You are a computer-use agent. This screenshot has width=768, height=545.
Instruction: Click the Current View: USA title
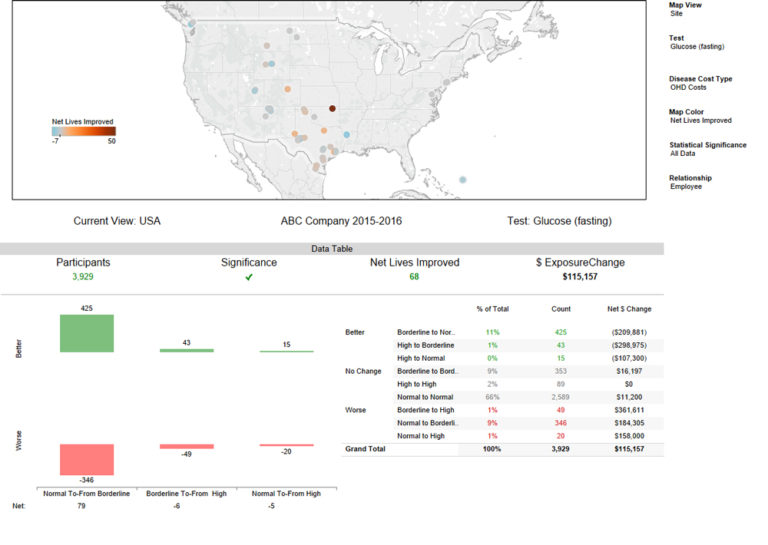(x=117, y=221)
